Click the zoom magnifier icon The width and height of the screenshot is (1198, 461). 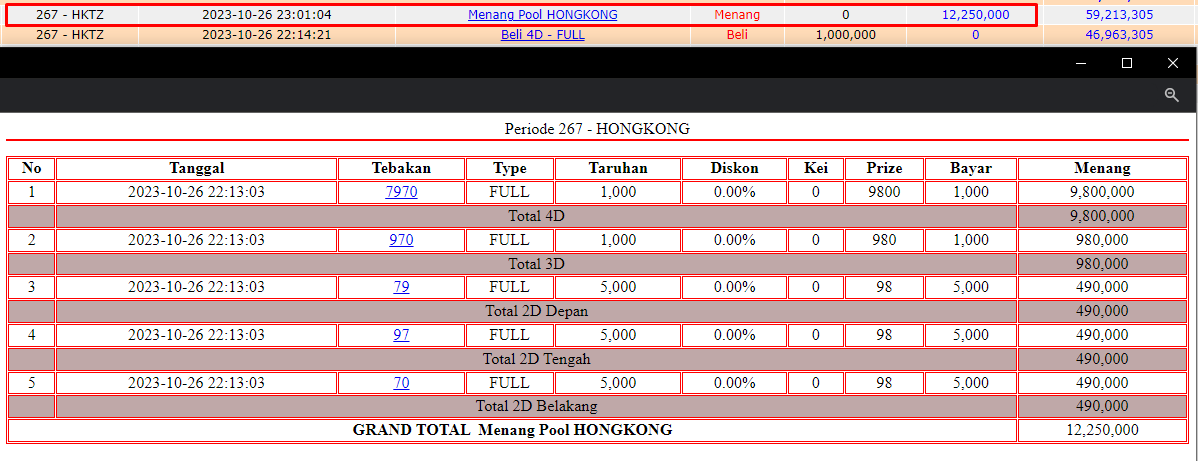(1172, 95)
